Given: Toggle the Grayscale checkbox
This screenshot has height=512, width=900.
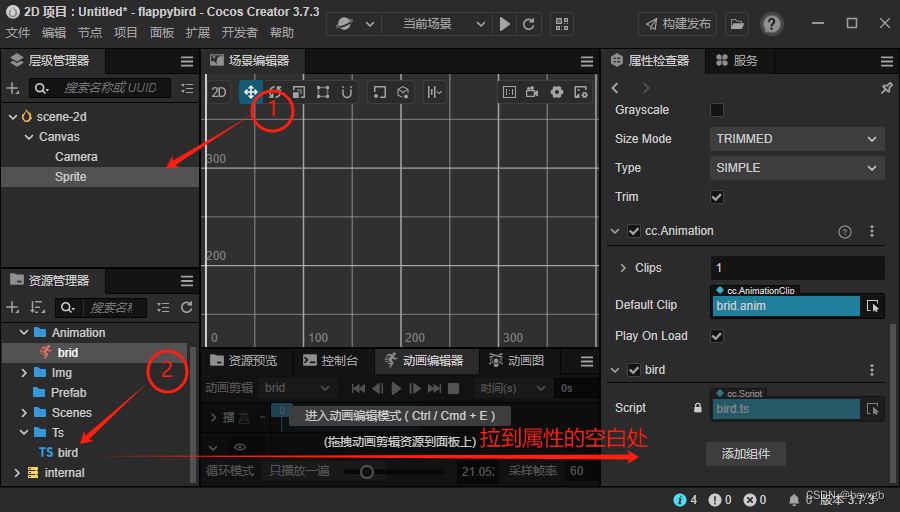Looking at the screenshot, I should coord(717,110).
